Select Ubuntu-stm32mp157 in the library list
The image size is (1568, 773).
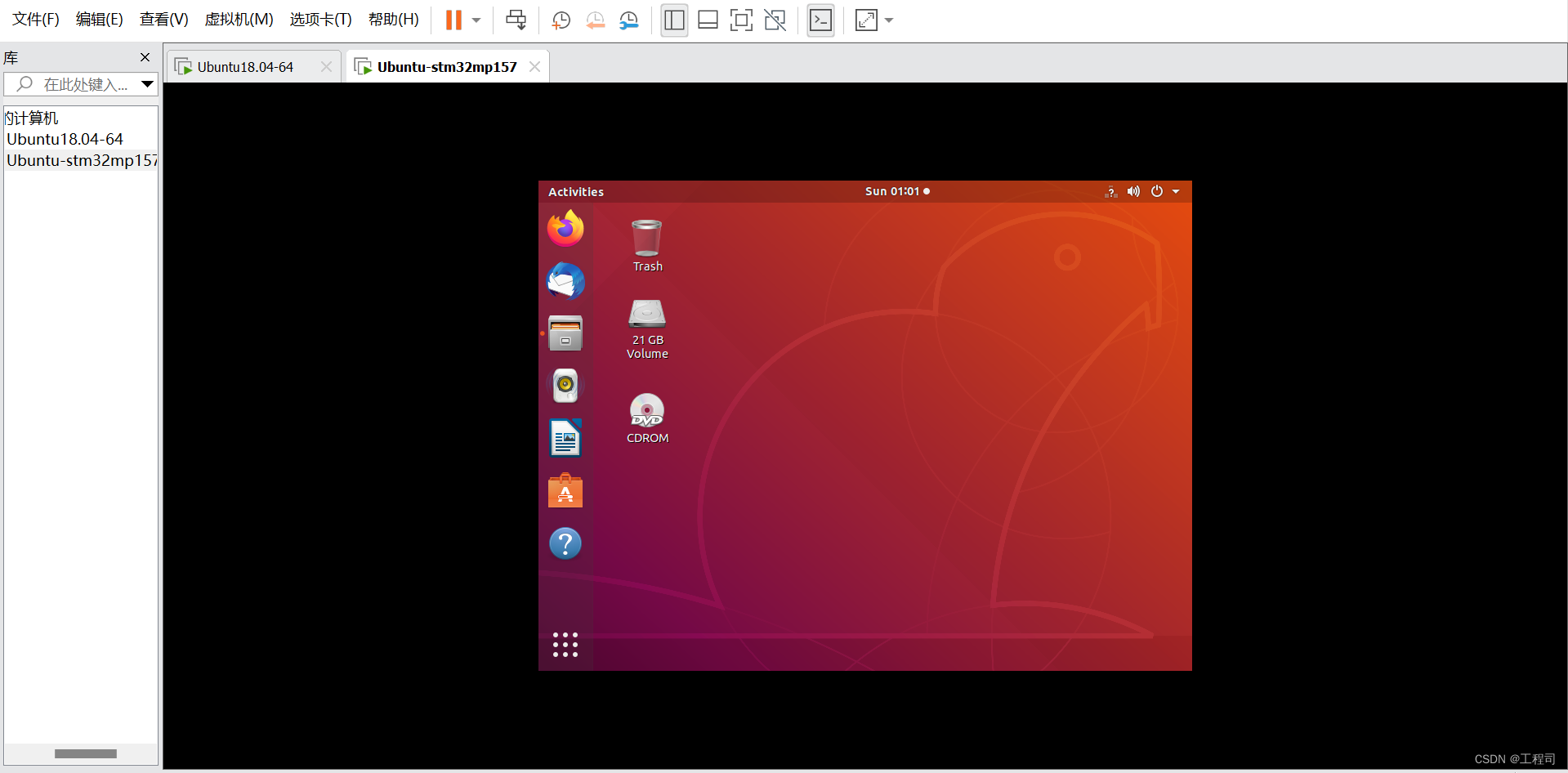pos(82,160)
